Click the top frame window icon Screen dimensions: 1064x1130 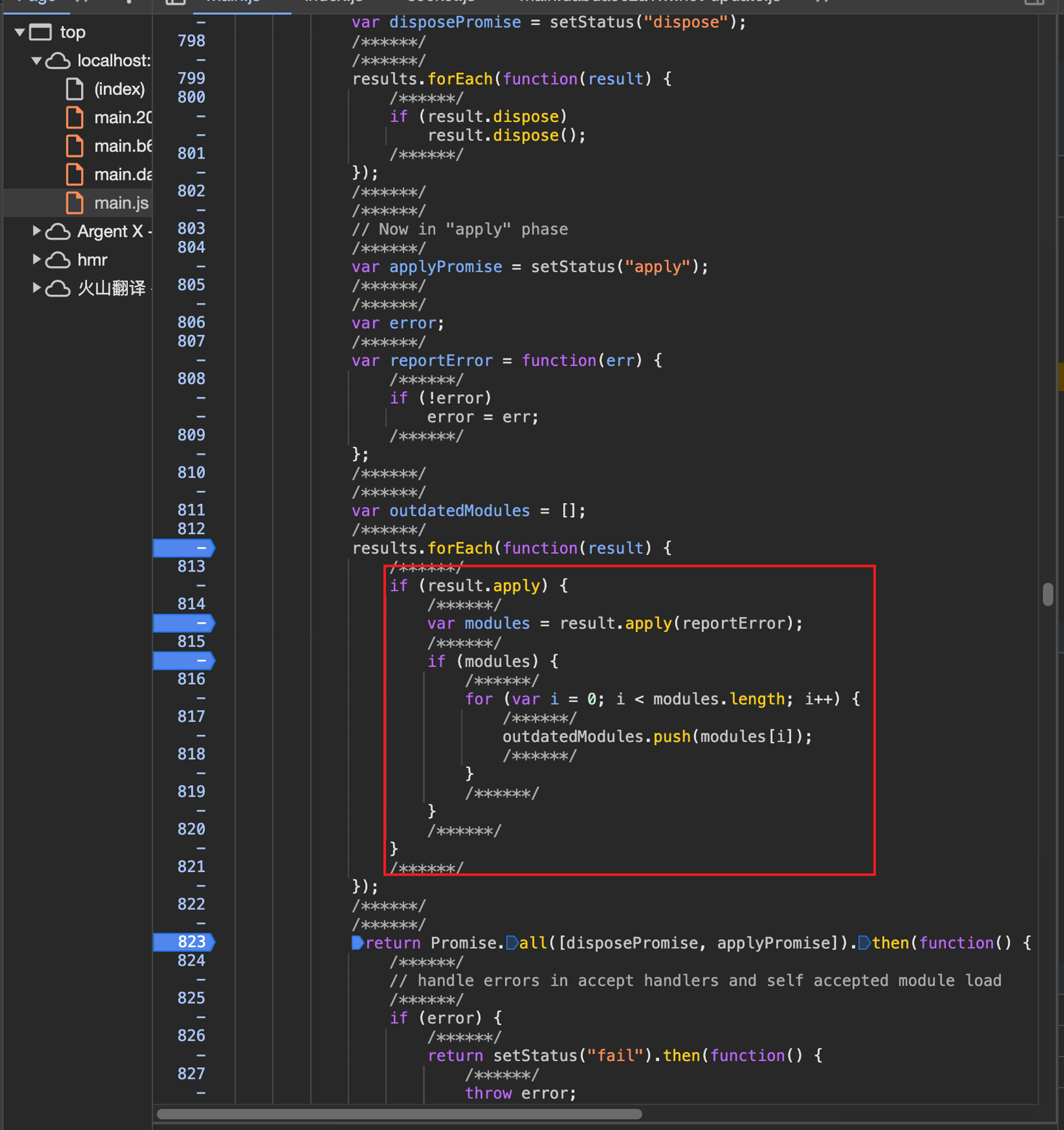point(40,32)
